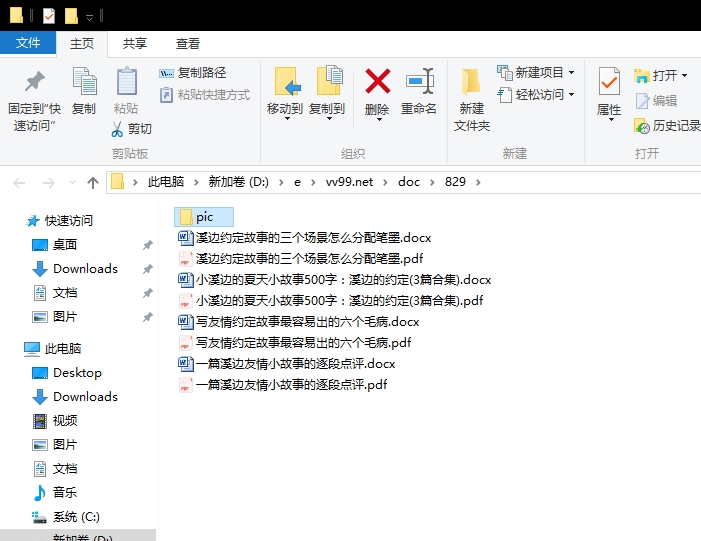701x541 pixels.
Task: Select 写友情约定故事最容易出的六个毛病.docx
Action: 299,322
